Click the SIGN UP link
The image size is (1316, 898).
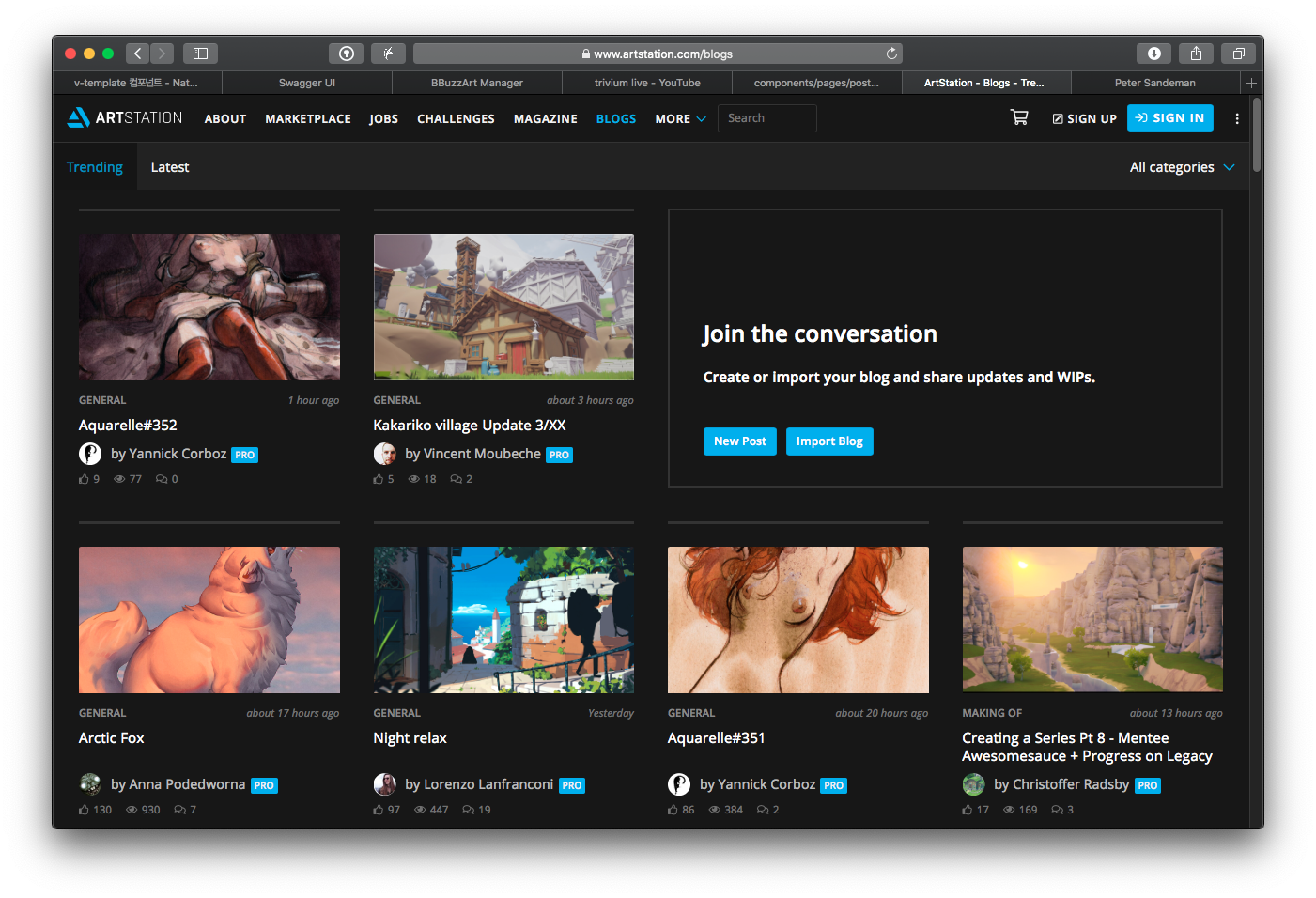click(1085, 119)
